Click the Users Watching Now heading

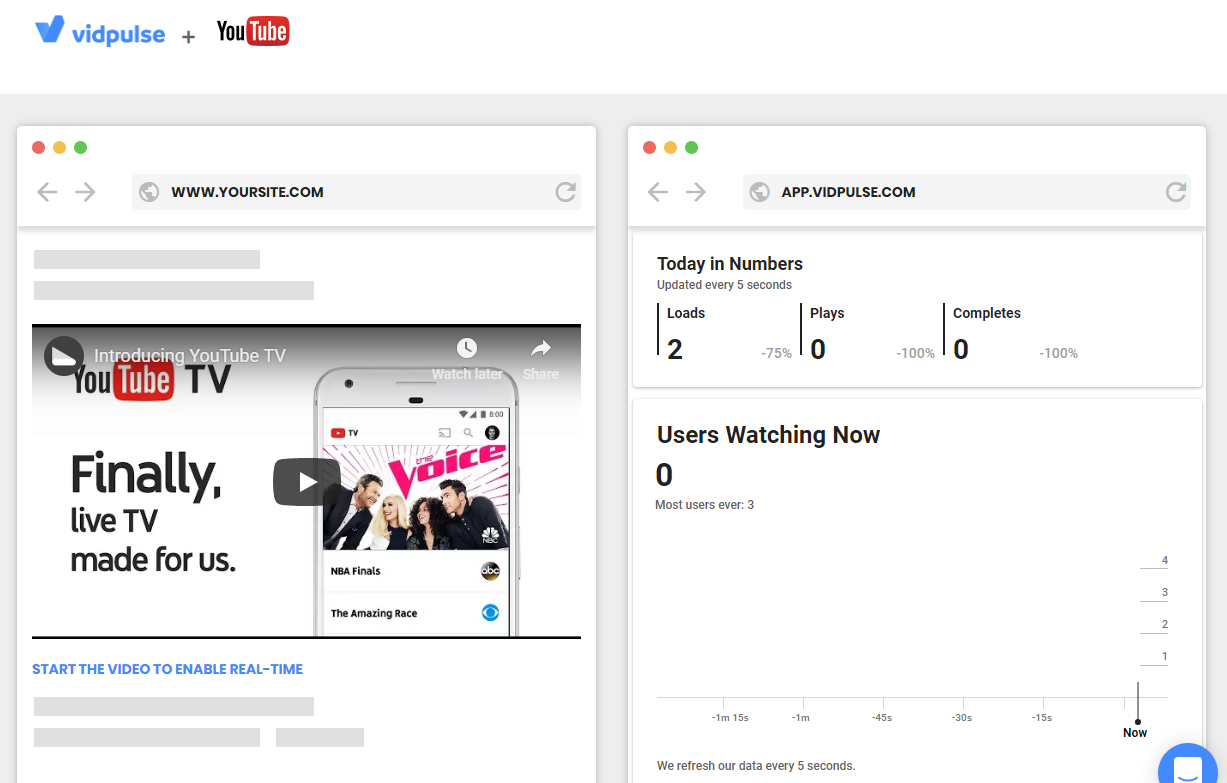tap(768, 435)
